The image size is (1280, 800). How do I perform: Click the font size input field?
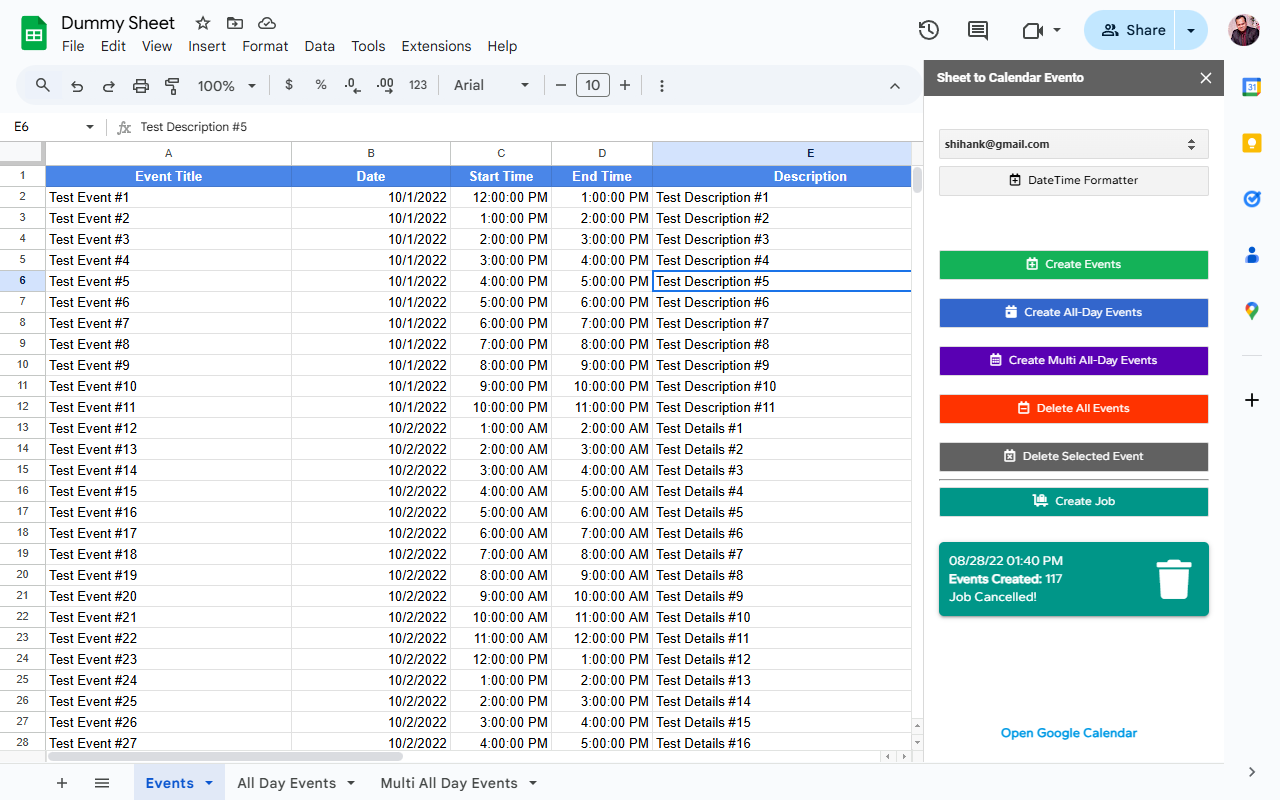592,86
